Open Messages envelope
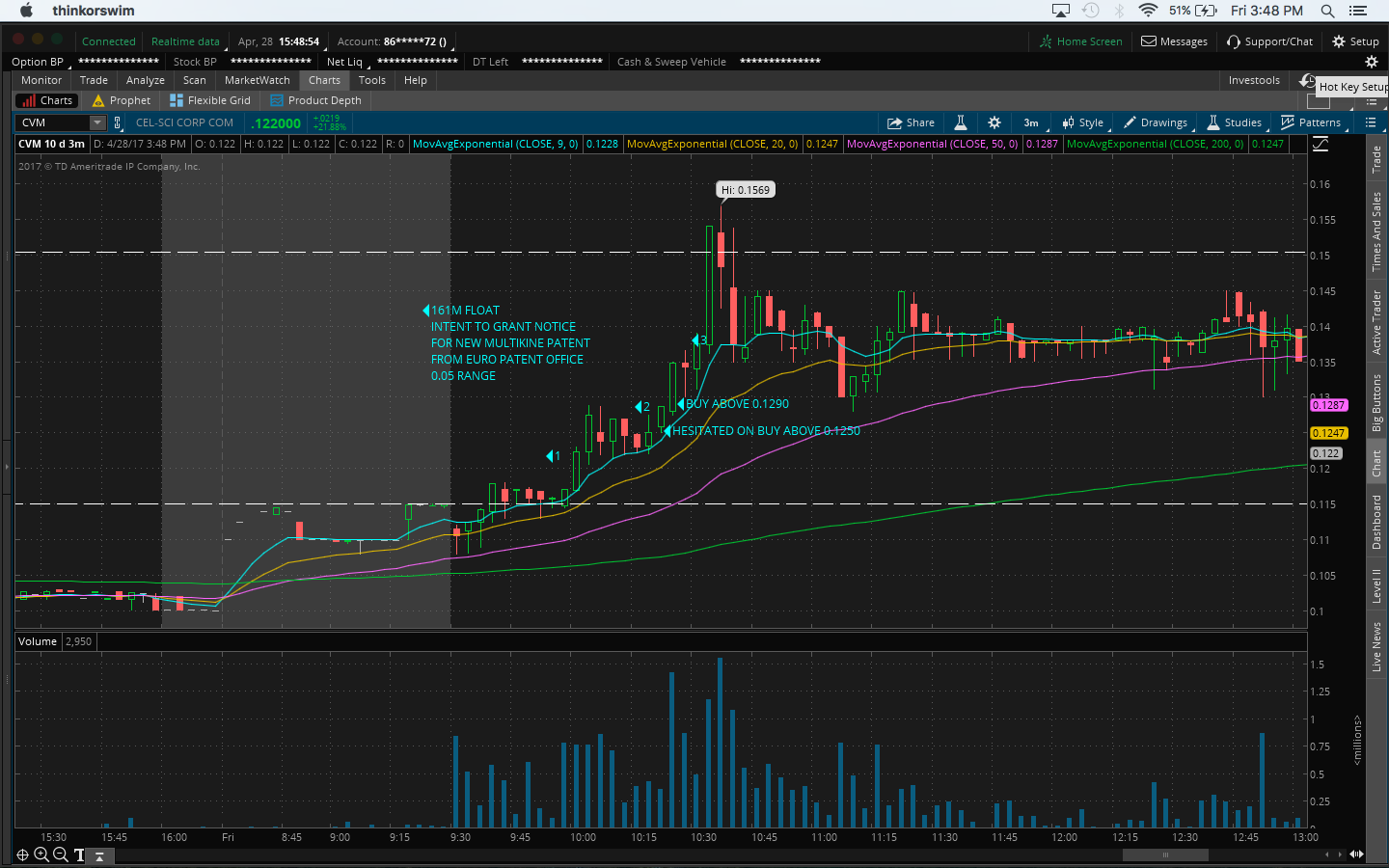 [x=1175, y=41]
